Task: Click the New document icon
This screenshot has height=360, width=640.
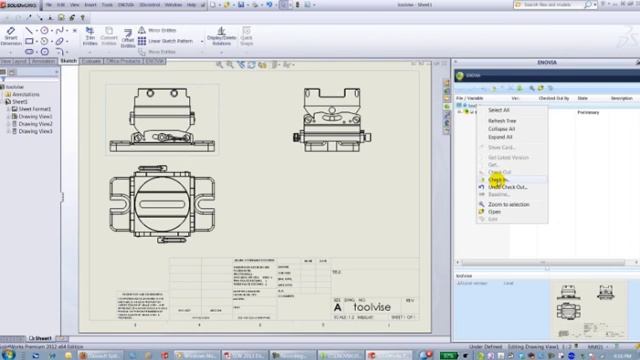Action: (x=213, y=5)
